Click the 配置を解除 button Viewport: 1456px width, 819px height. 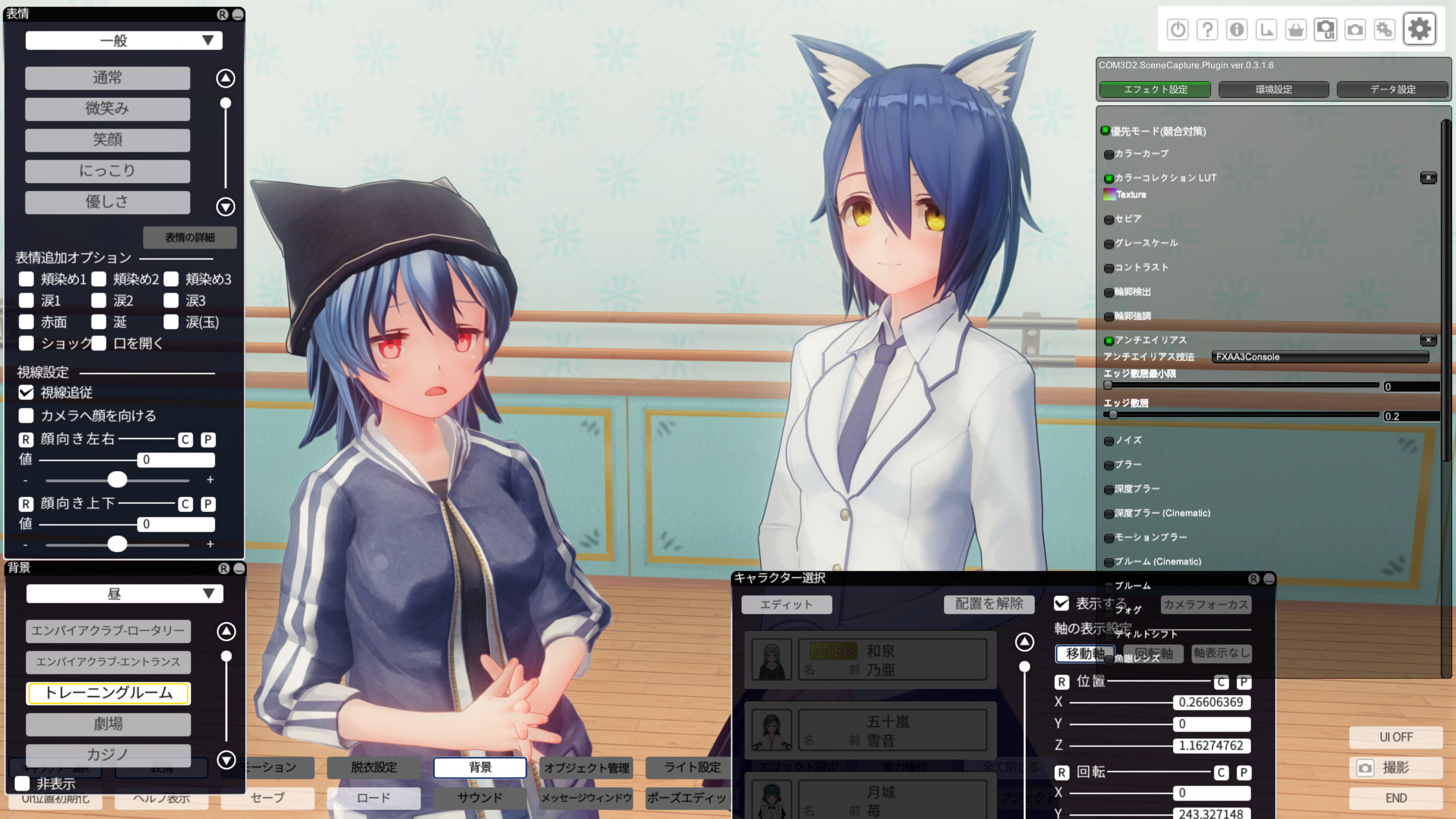click(988, 604)
